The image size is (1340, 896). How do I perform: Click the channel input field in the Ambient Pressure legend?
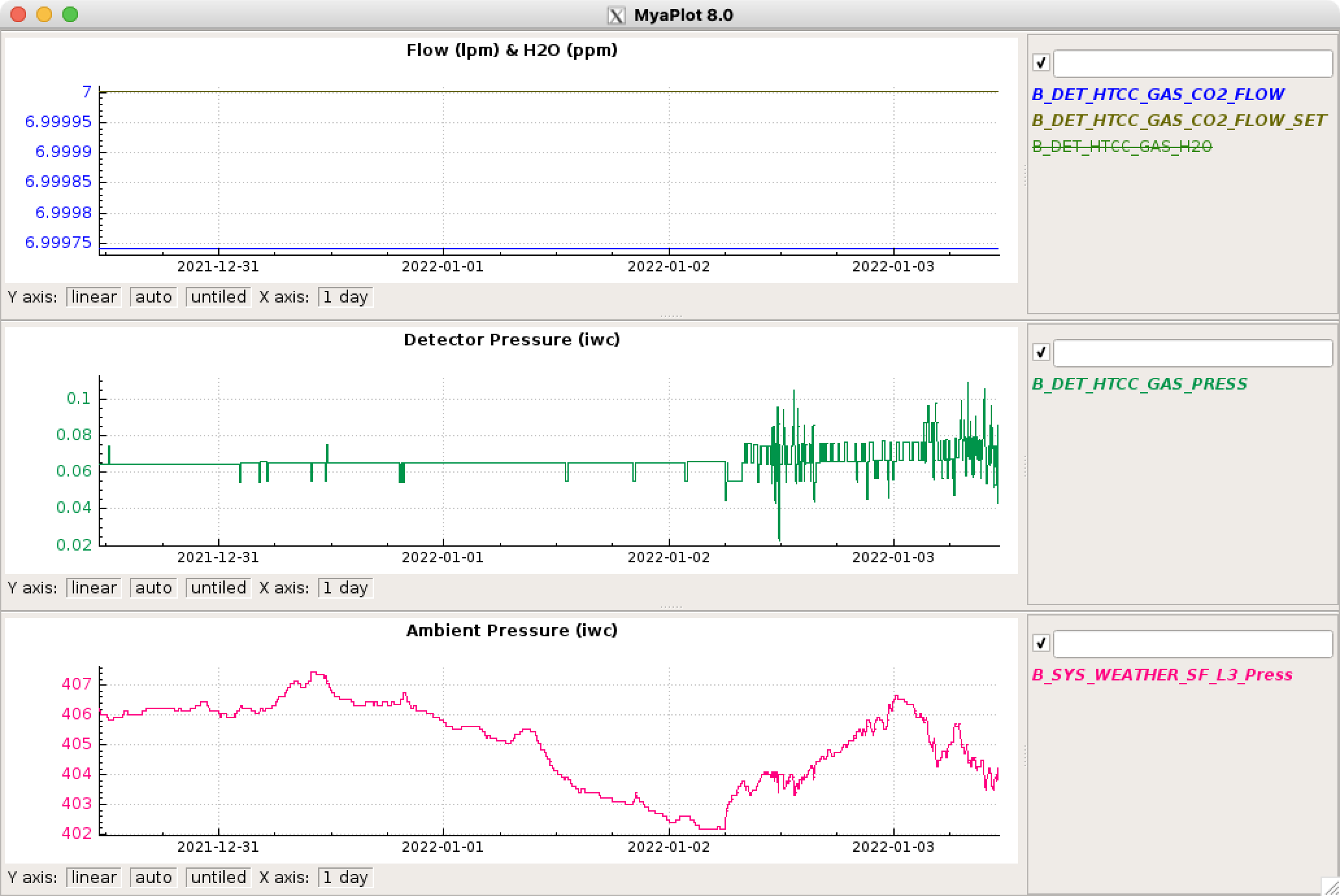[1193, 644]
